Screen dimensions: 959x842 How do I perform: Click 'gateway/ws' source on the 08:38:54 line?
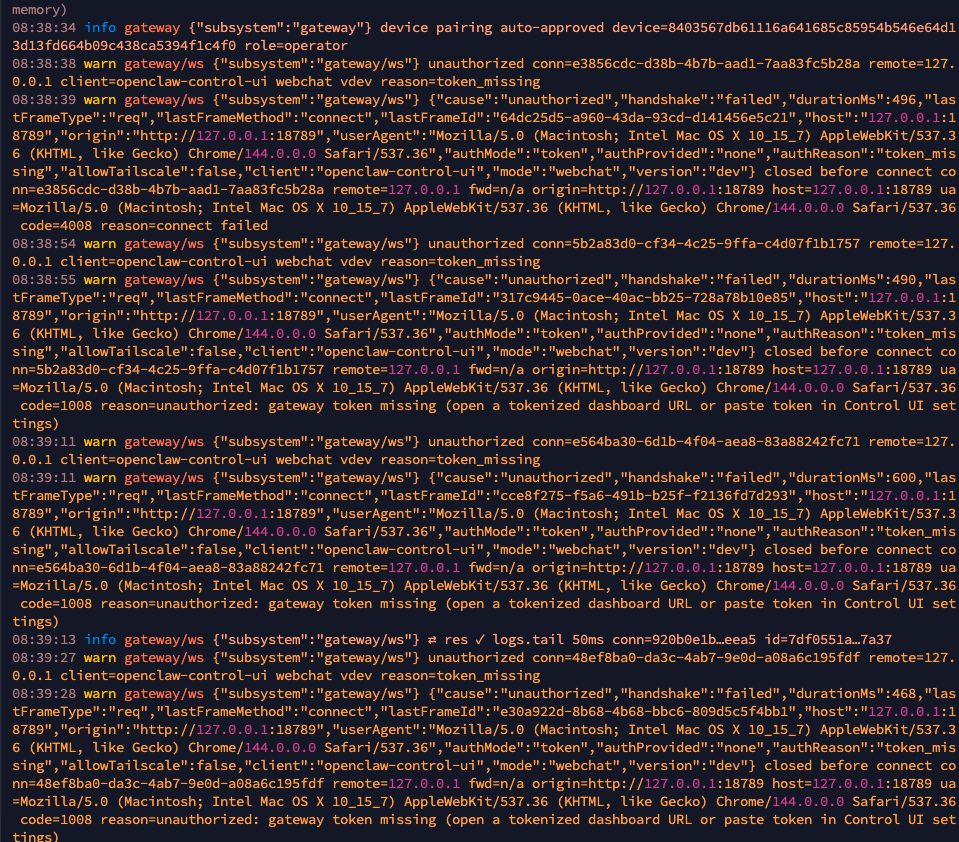164,243
